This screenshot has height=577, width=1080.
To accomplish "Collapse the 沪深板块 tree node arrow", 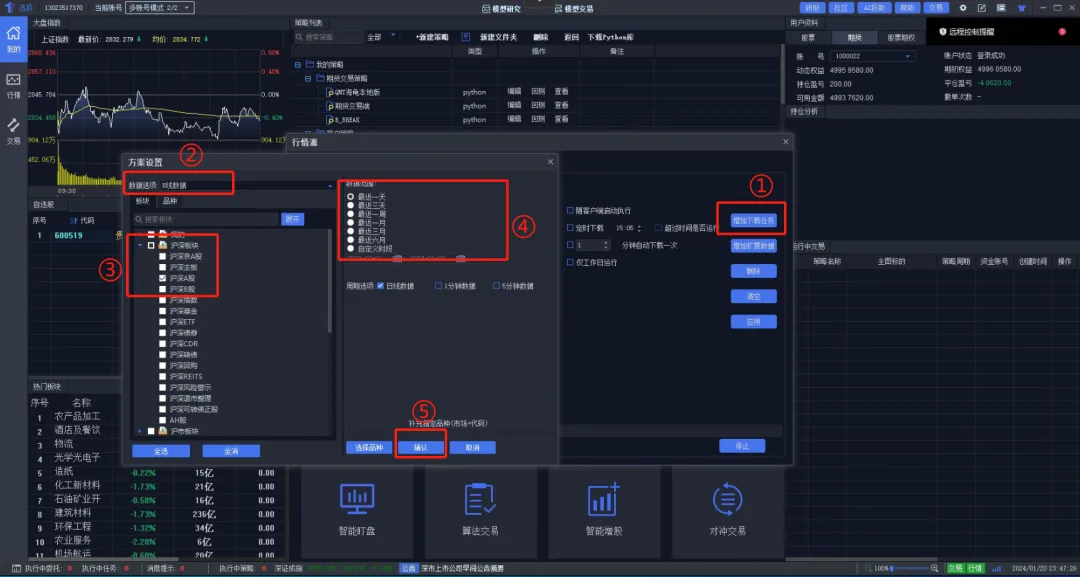I will click(140, 245).
